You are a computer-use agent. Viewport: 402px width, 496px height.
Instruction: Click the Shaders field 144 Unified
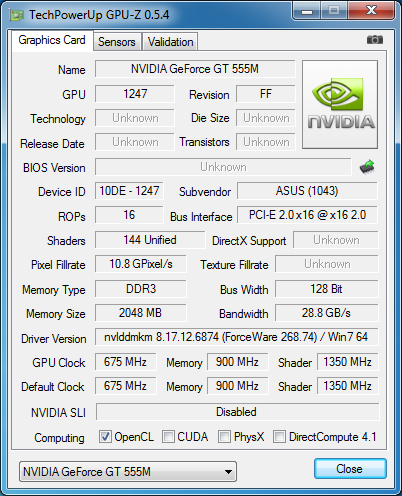click(x=150, y=240)
